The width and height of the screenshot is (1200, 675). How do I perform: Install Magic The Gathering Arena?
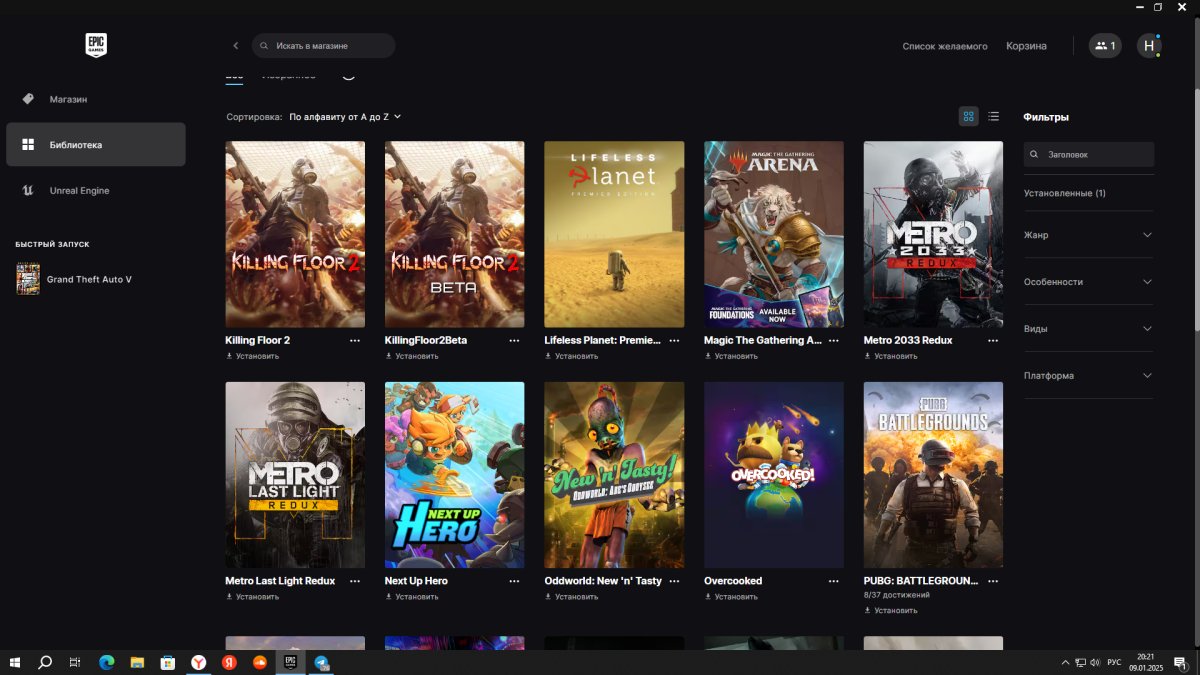pos(731,356)
